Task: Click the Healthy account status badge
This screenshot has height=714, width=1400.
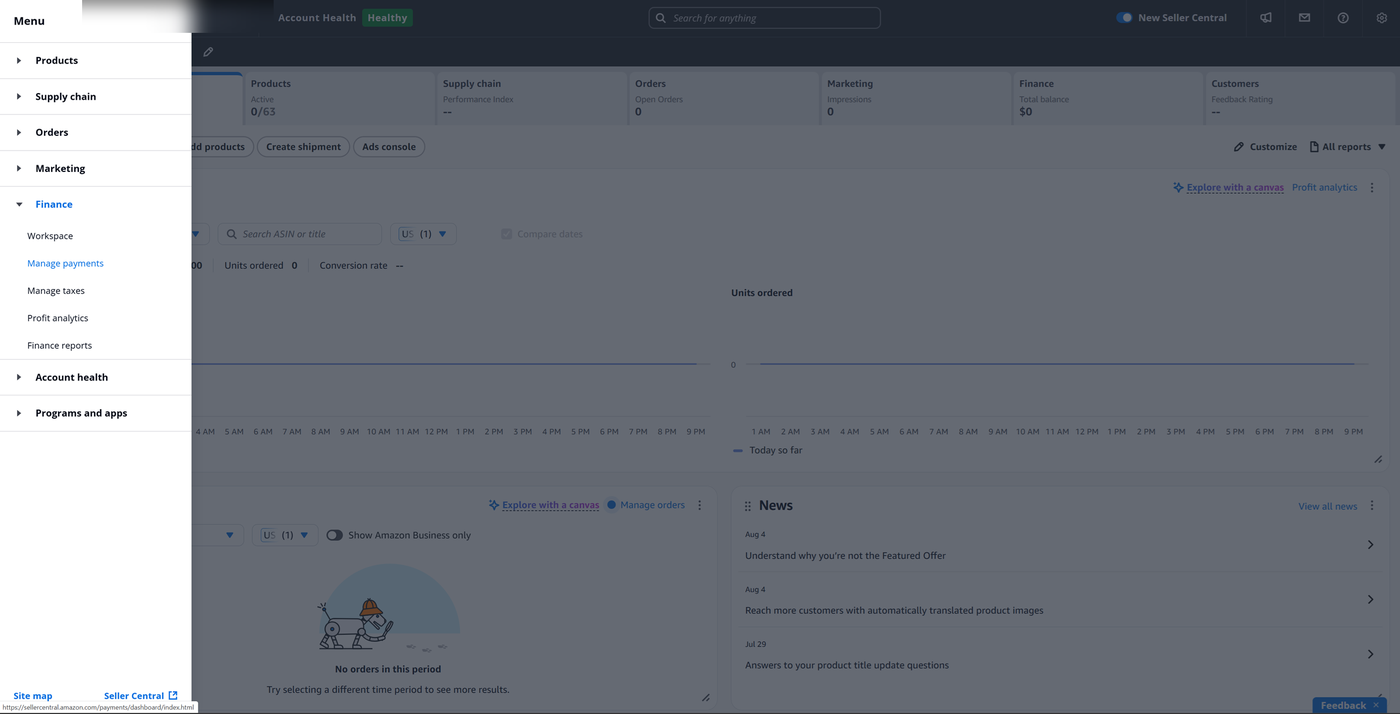Action: pyautogui.click(x=387, y=18)
